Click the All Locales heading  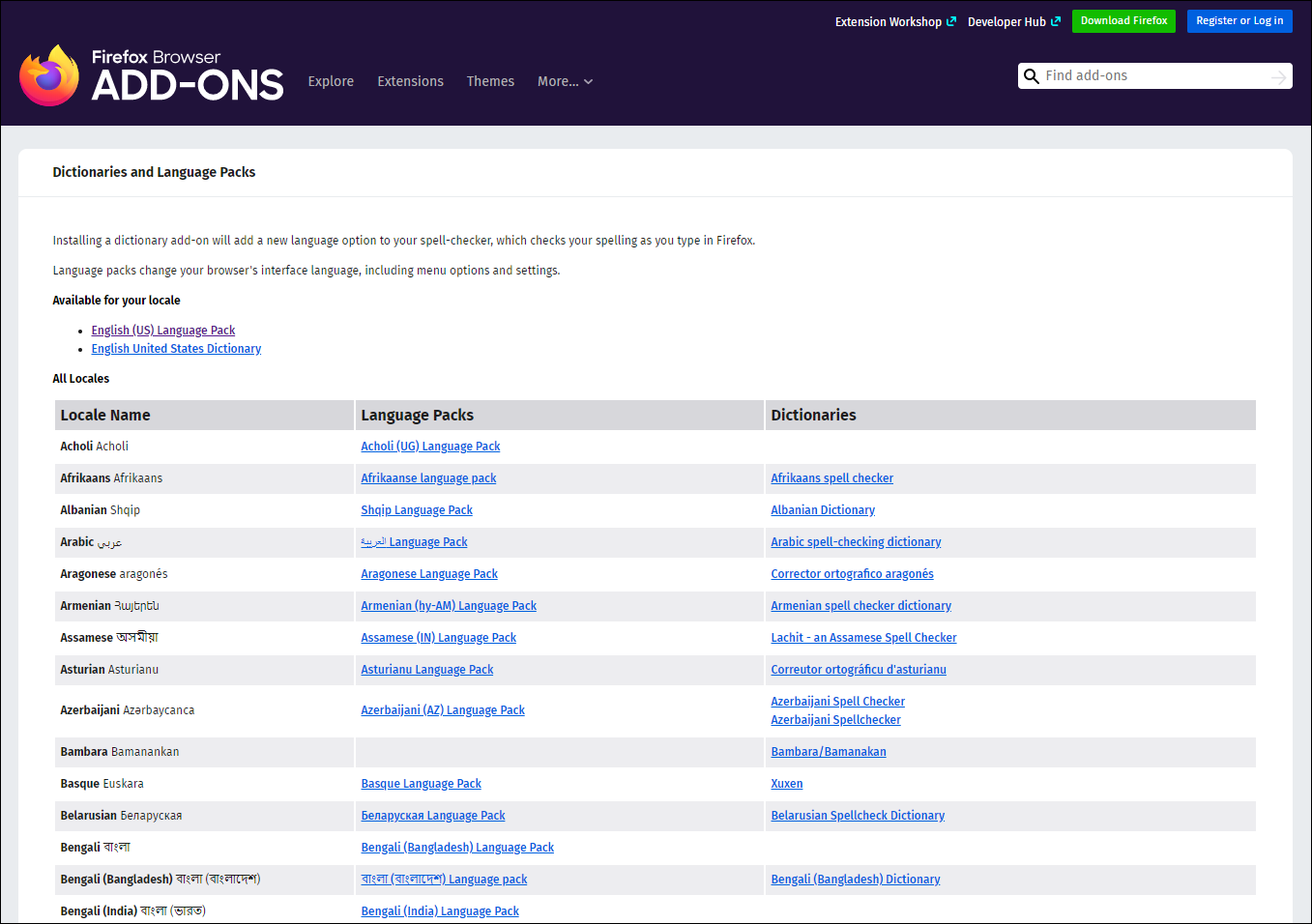80,379
